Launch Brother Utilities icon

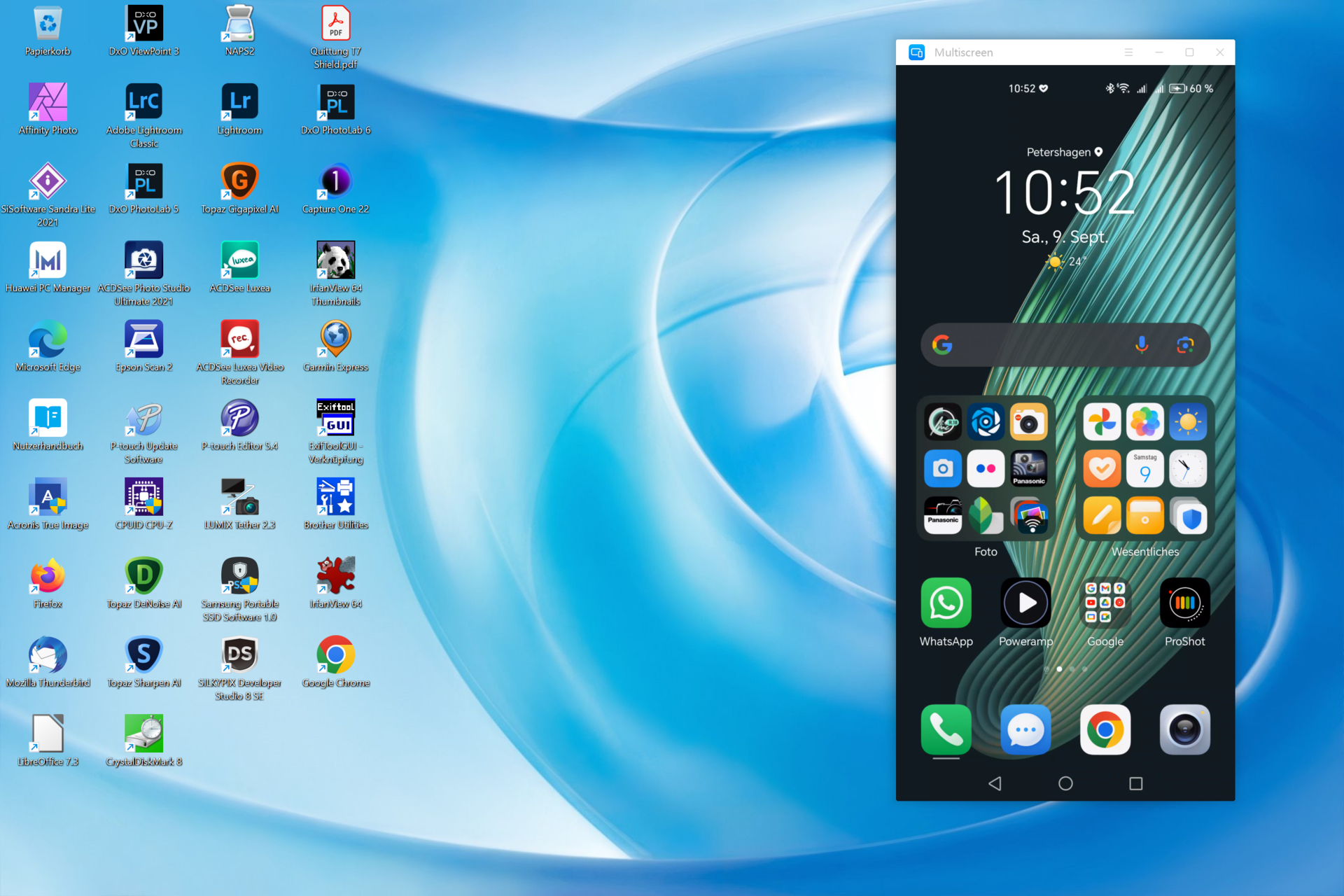[x=335, y=497]
